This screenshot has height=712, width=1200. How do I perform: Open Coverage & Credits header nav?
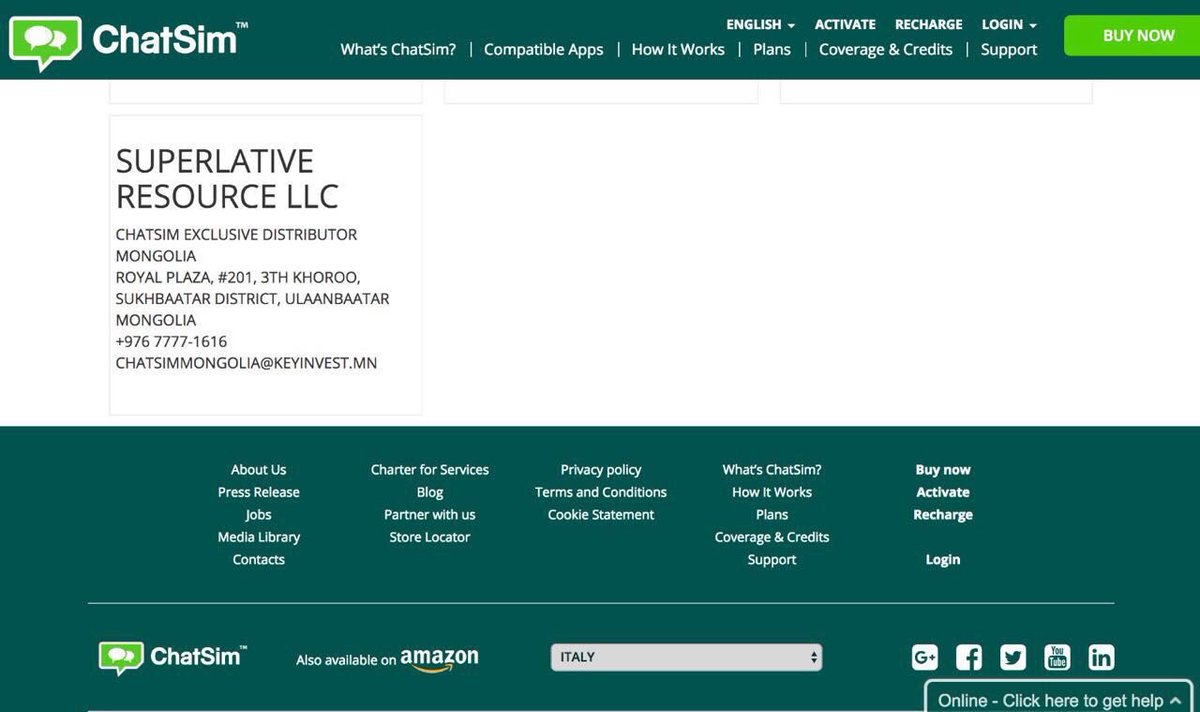(x=886, y=49)
